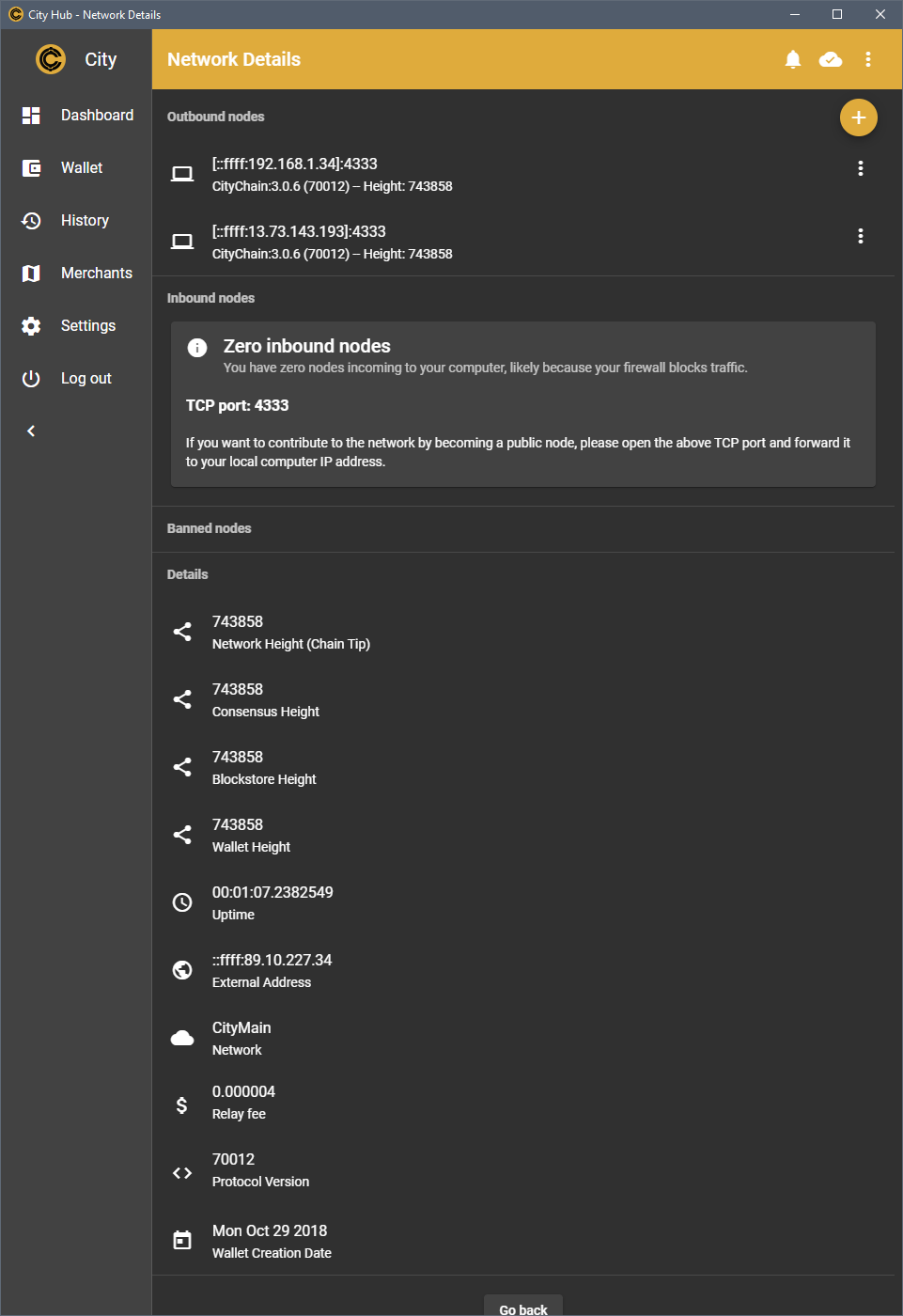Image resolution: width=903 pixels, height=1316 pixels.
Task: Click the dollar icon for Relay fee
Action: 182,1105
